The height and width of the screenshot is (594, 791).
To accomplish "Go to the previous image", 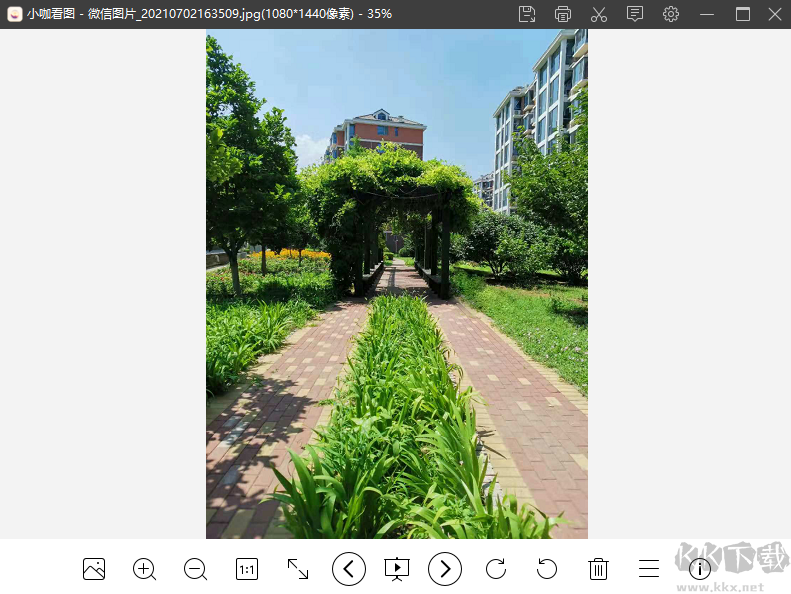I will [x=348, y=569].
